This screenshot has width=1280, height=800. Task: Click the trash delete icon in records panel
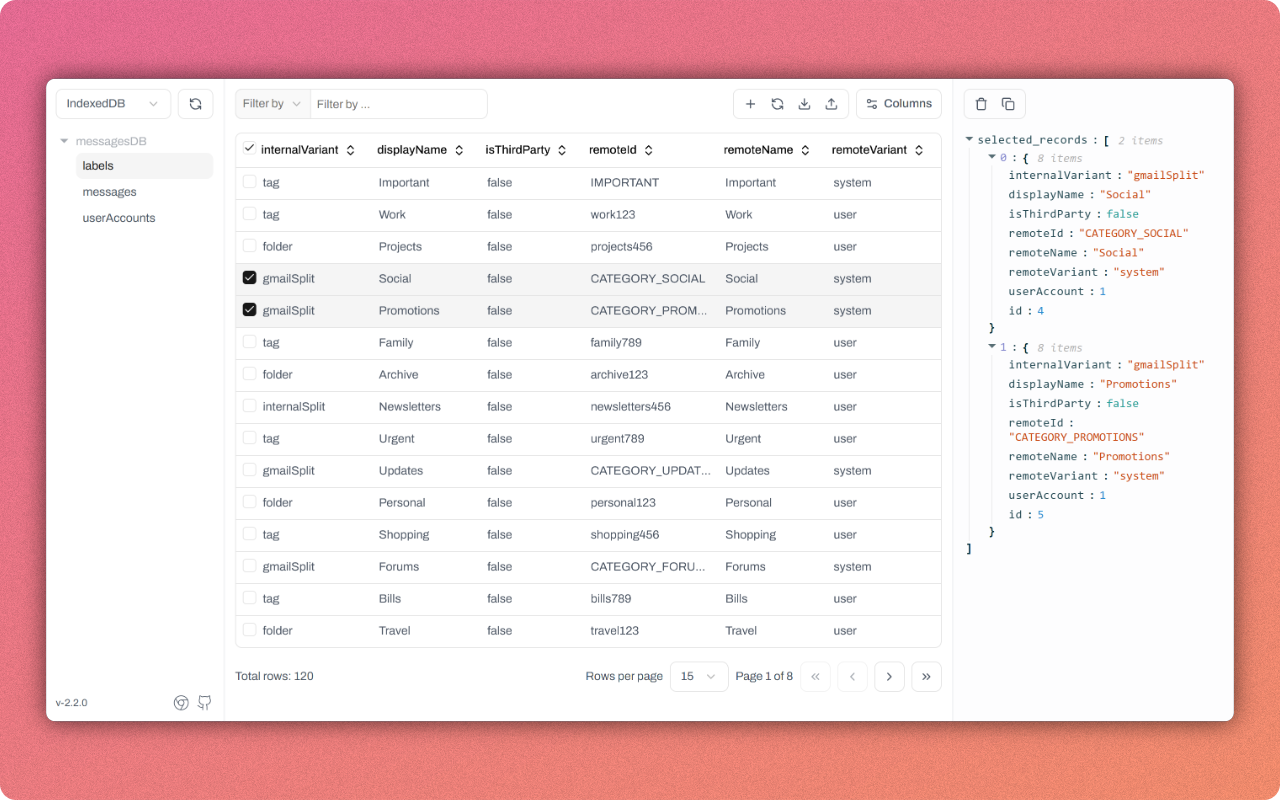[x=981, y=104]
